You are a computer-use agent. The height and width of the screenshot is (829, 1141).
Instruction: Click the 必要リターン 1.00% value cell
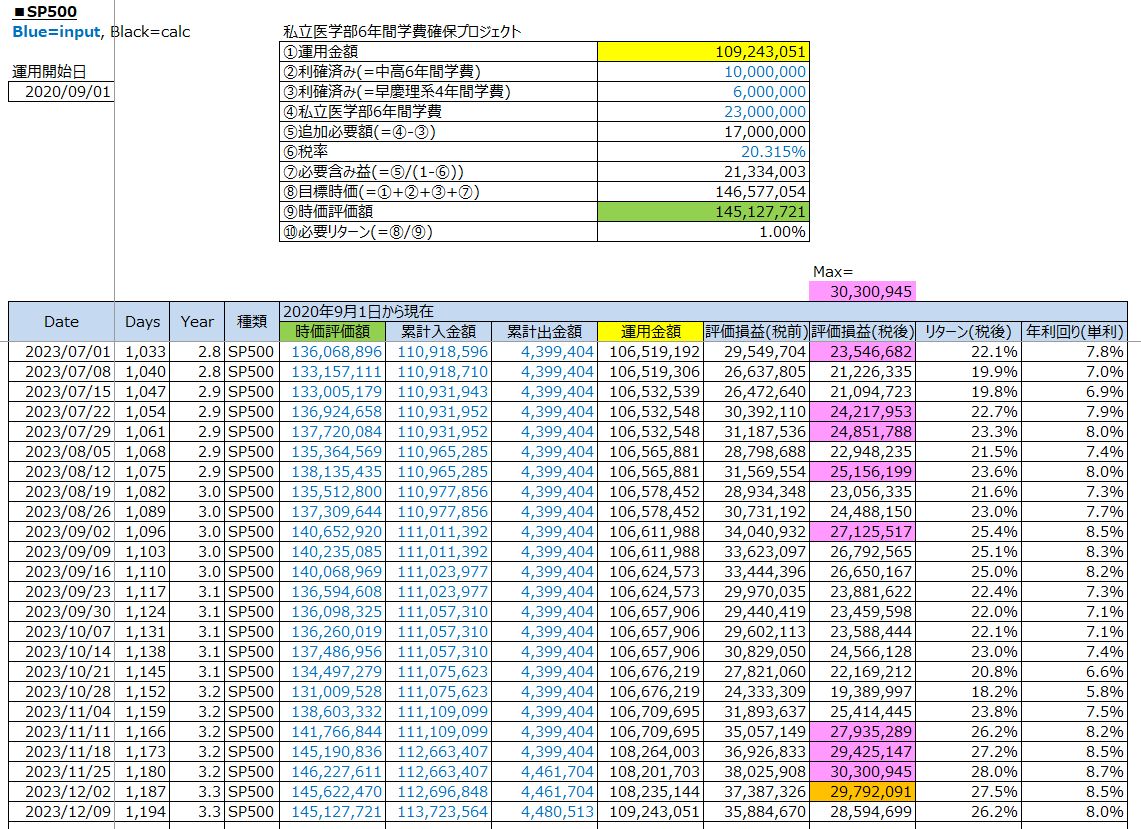tap(702, 232)
